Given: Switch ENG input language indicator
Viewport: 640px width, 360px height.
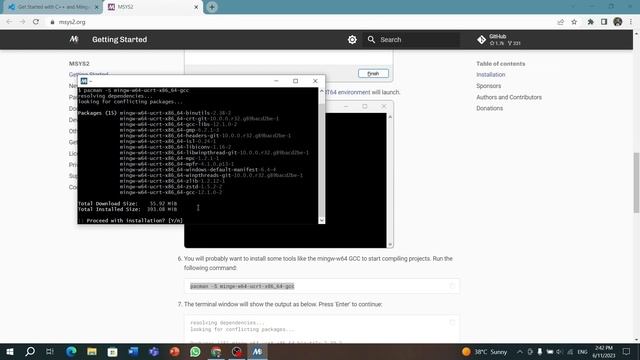Looking at the screenshot, I should pos(582,351).
